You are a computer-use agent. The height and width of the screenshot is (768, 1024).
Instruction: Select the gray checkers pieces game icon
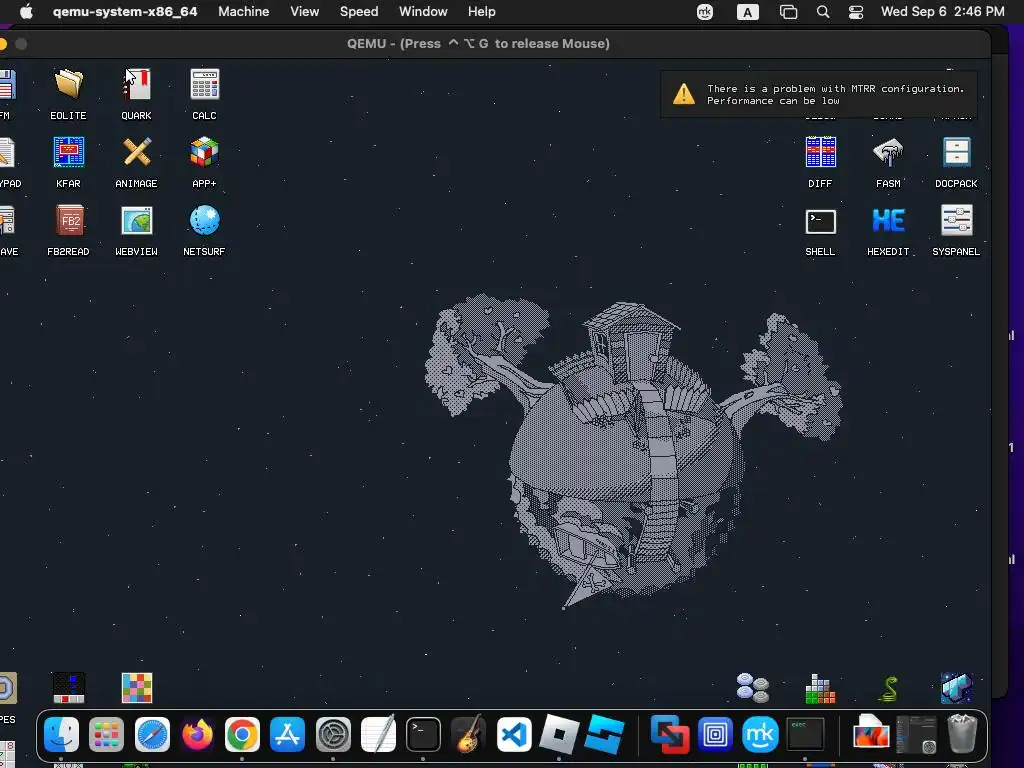[752, 688]
